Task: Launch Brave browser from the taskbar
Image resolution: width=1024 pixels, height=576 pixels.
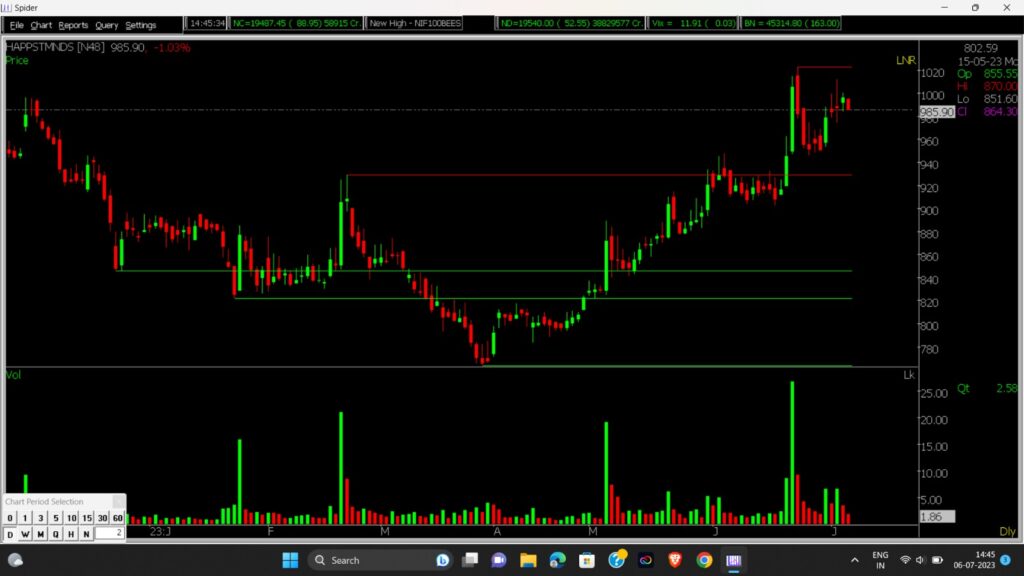Action: [x=675, y=560]
